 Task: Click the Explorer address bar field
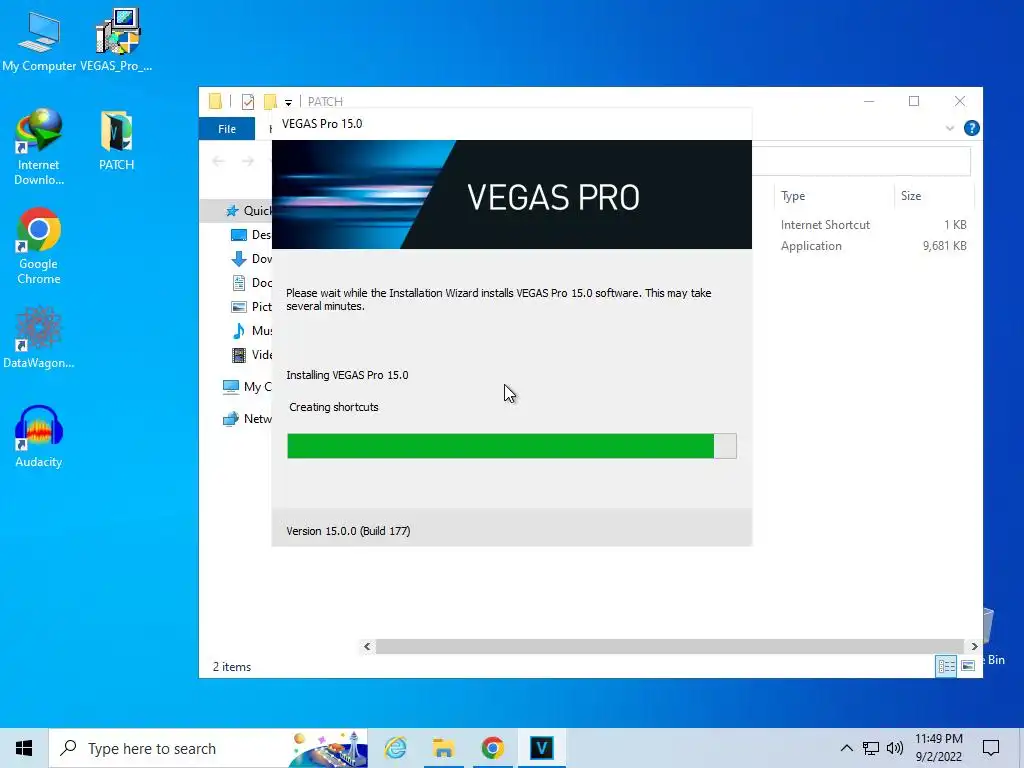click(x=861, y=161)
